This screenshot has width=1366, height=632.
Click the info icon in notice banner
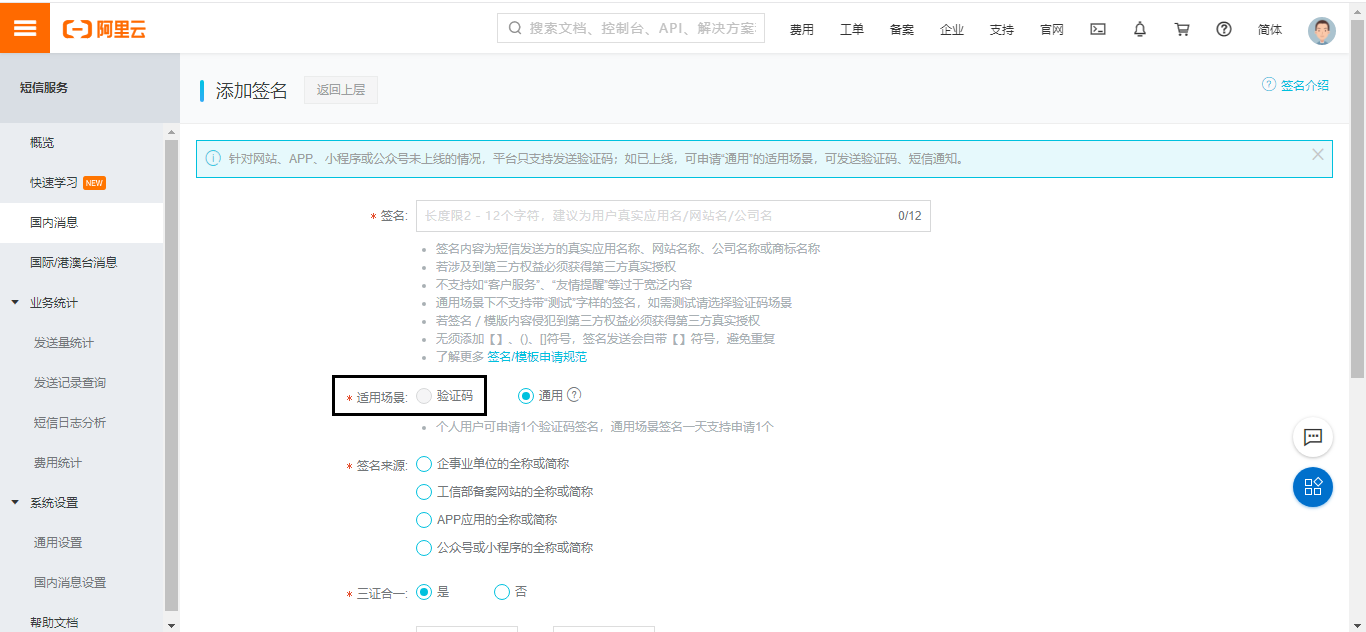coord(213,158)
